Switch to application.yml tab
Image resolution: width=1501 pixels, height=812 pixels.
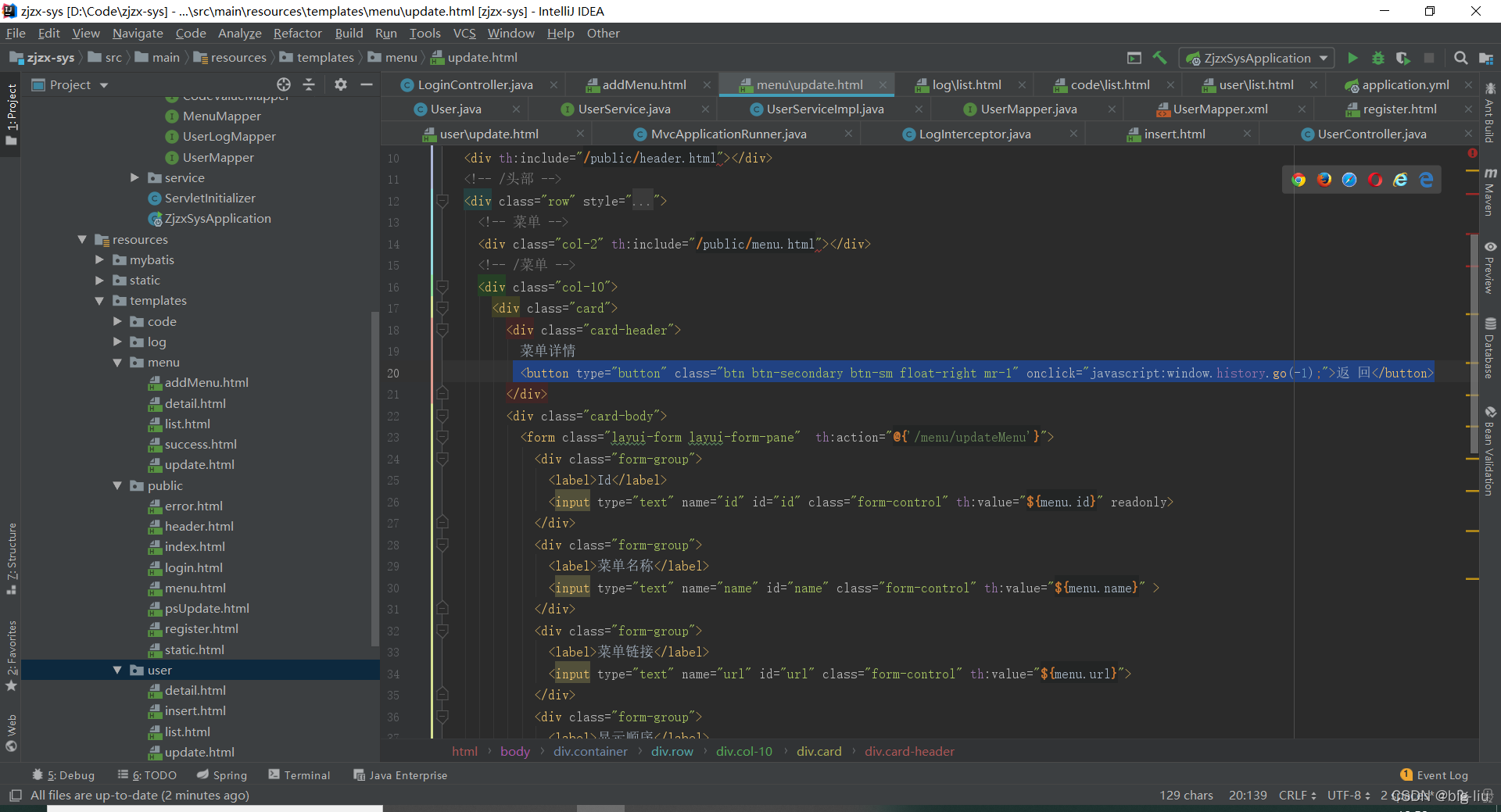pyautogui.click(x=1405, y=84)
